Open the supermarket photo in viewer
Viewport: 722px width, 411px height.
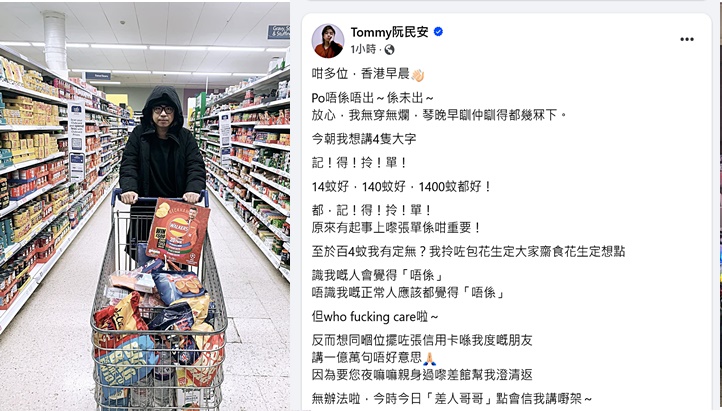pyautogui.click(x=145, y=206)
